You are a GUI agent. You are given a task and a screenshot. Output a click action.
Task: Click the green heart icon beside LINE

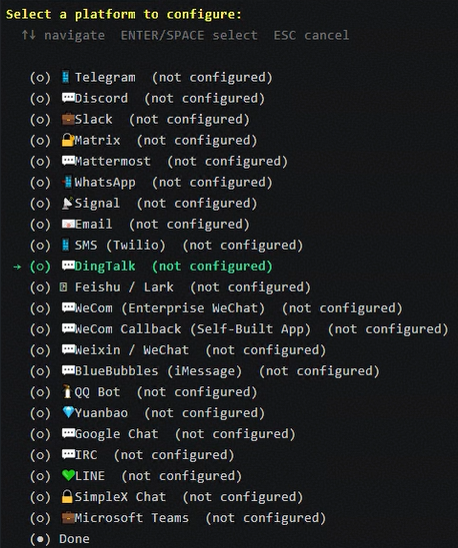point(68,475)
